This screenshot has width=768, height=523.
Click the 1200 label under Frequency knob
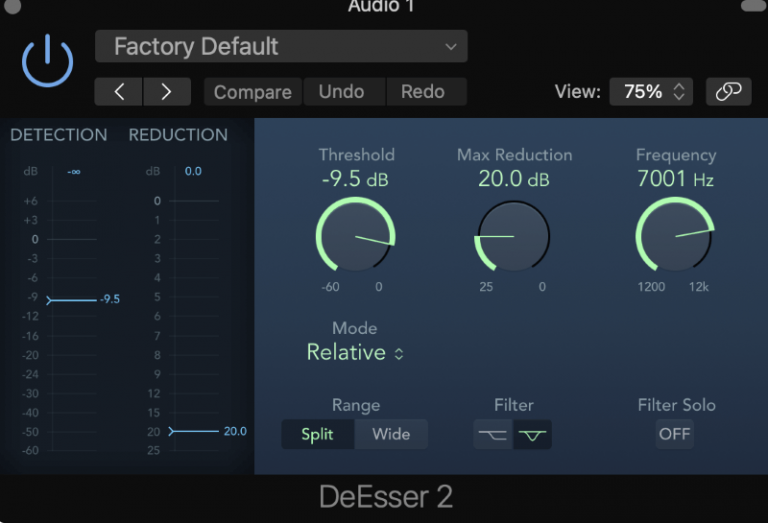coord(651,287)
